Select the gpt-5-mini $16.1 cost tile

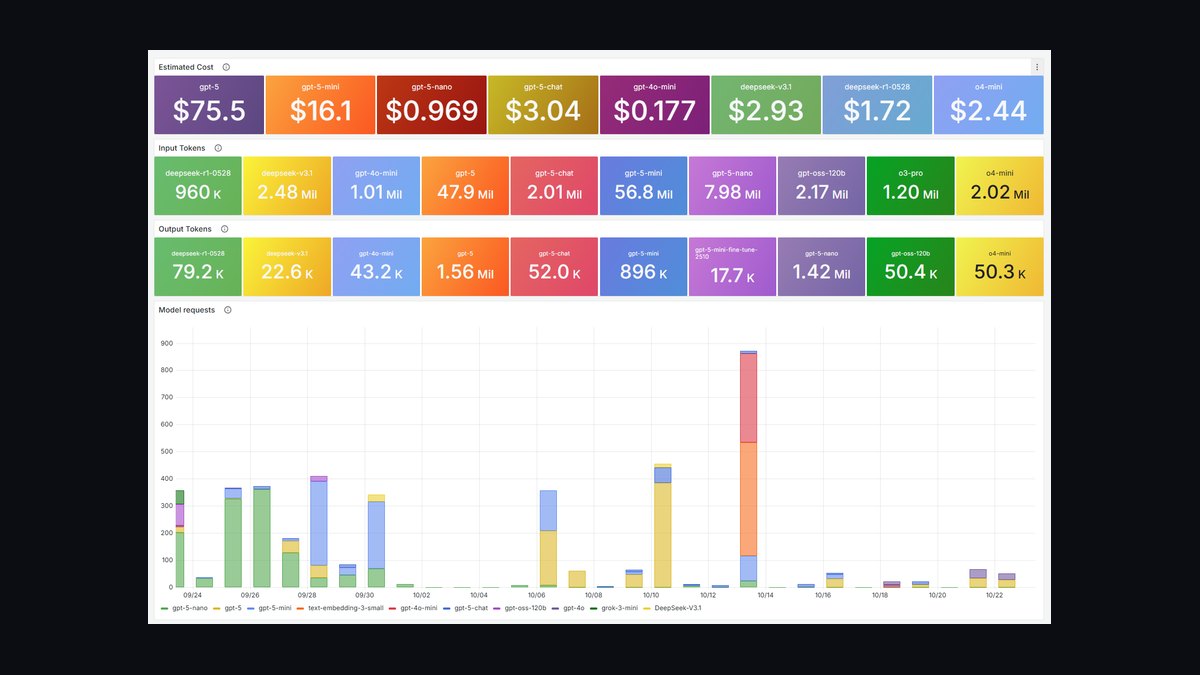pos(320,105)
